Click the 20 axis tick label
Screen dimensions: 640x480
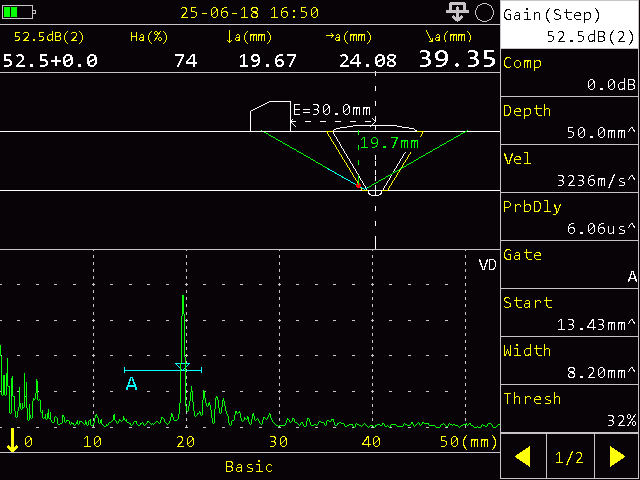185,442
